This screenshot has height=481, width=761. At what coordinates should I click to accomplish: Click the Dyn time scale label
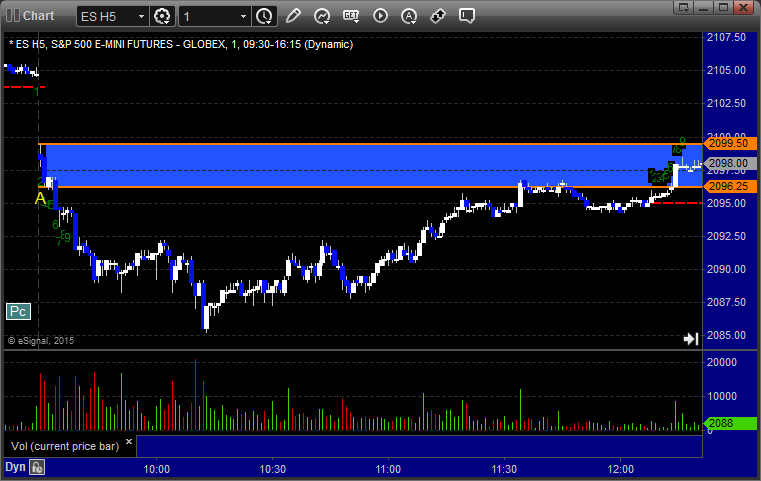point(15,467)
